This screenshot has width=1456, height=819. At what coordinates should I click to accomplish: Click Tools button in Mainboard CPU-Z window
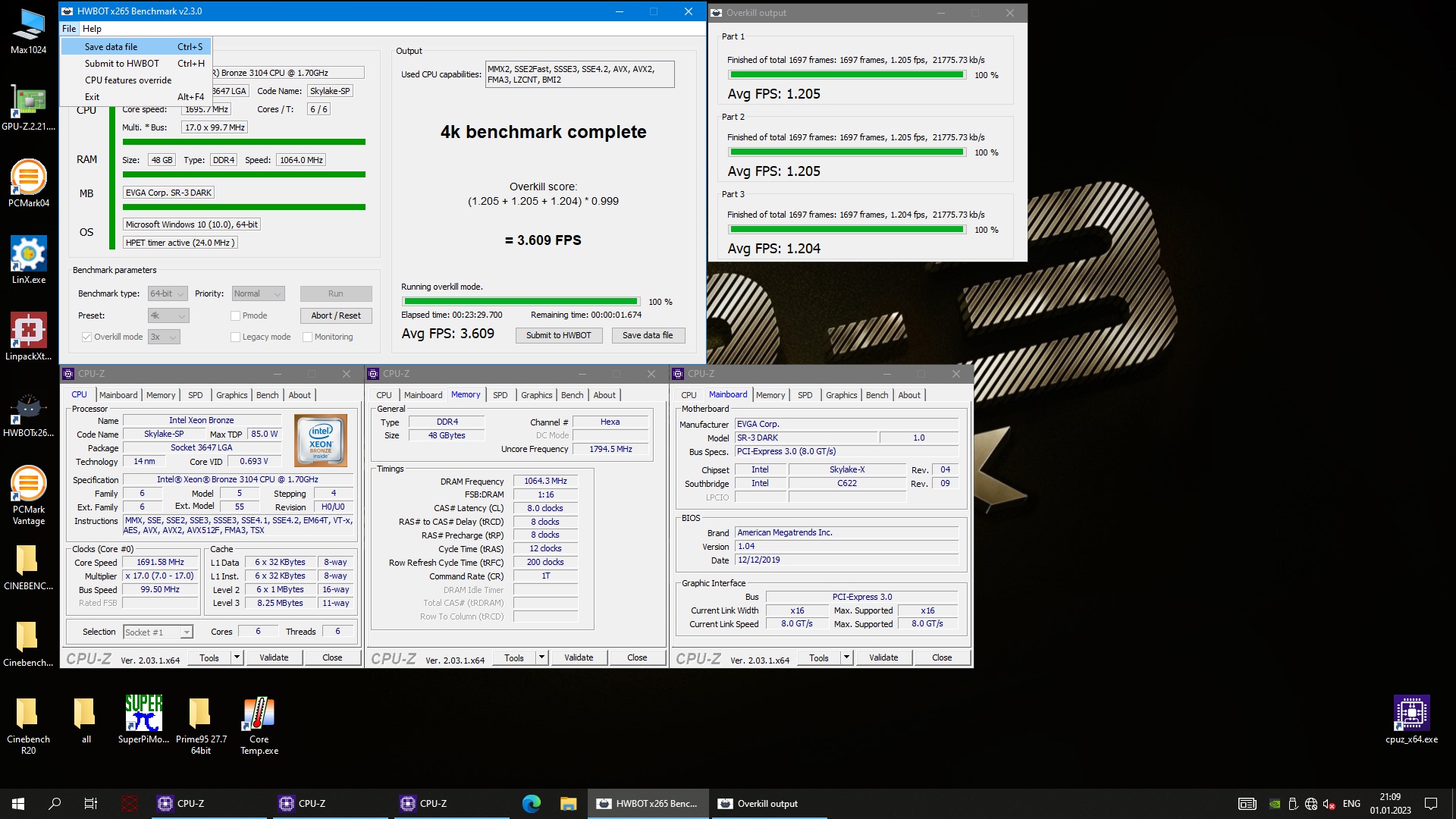(818, 657)
